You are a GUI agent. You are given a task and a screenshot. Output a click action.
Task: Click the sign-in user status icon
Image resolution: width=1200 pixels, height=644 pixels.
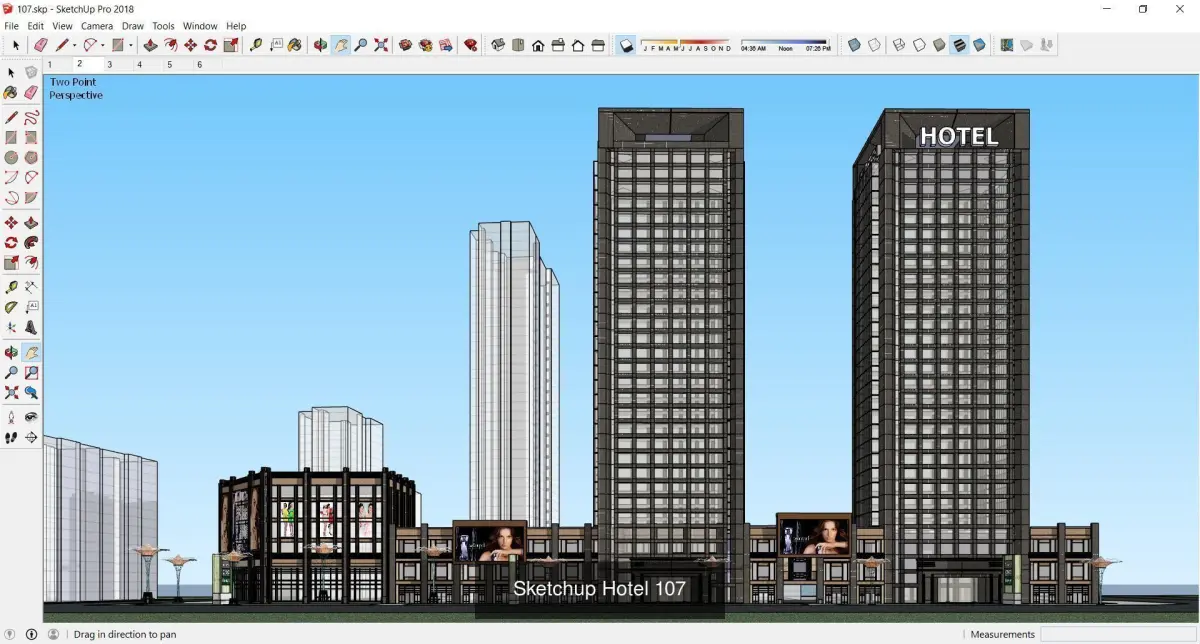53,634
